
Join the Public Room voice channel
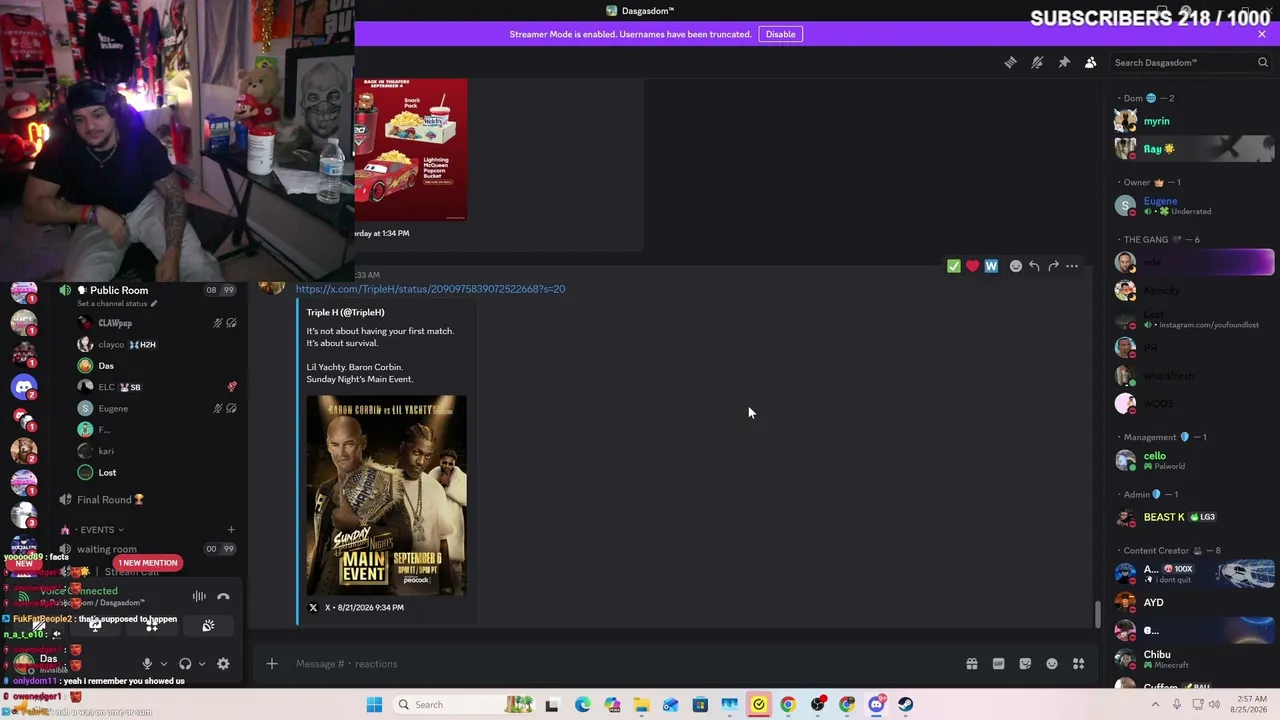148,290
